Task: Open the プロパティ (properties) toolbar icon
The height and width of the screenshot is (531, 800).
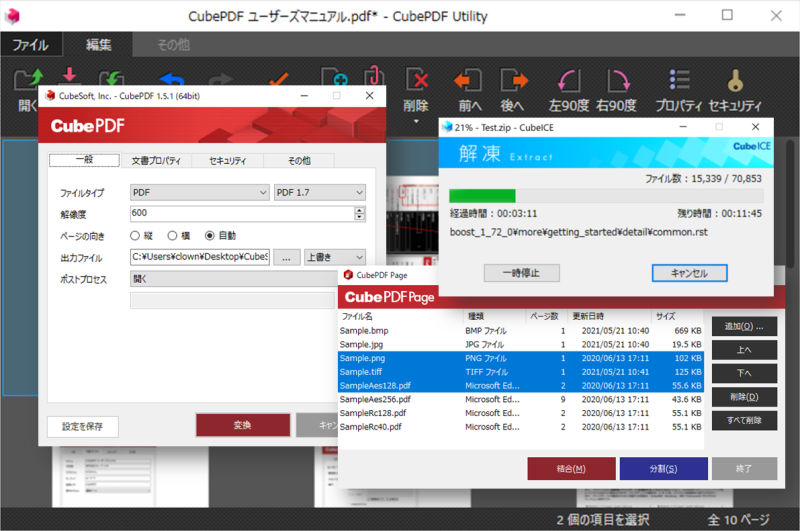Action: coord(680,80)
